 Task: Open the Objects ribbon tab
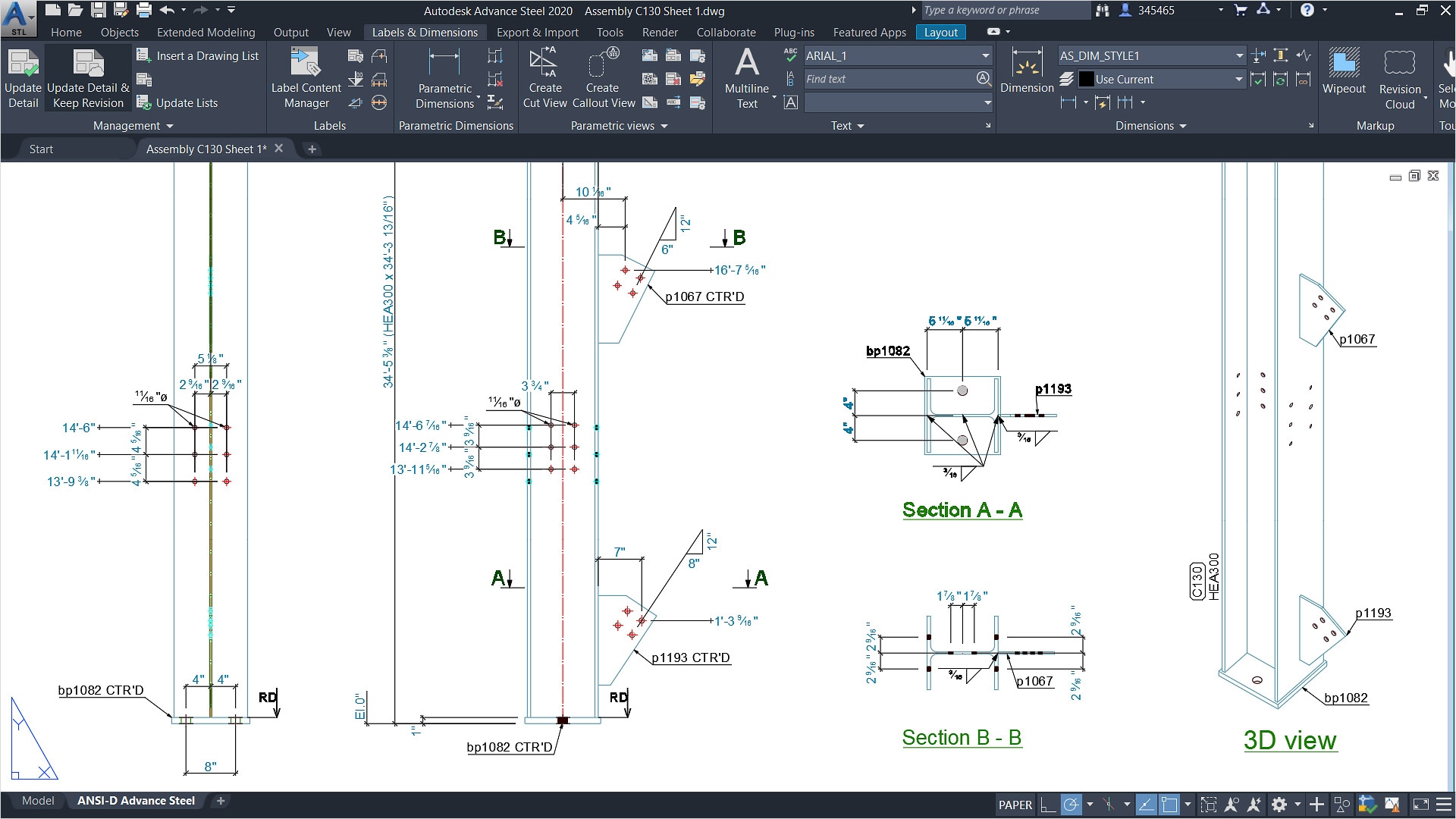120,32
